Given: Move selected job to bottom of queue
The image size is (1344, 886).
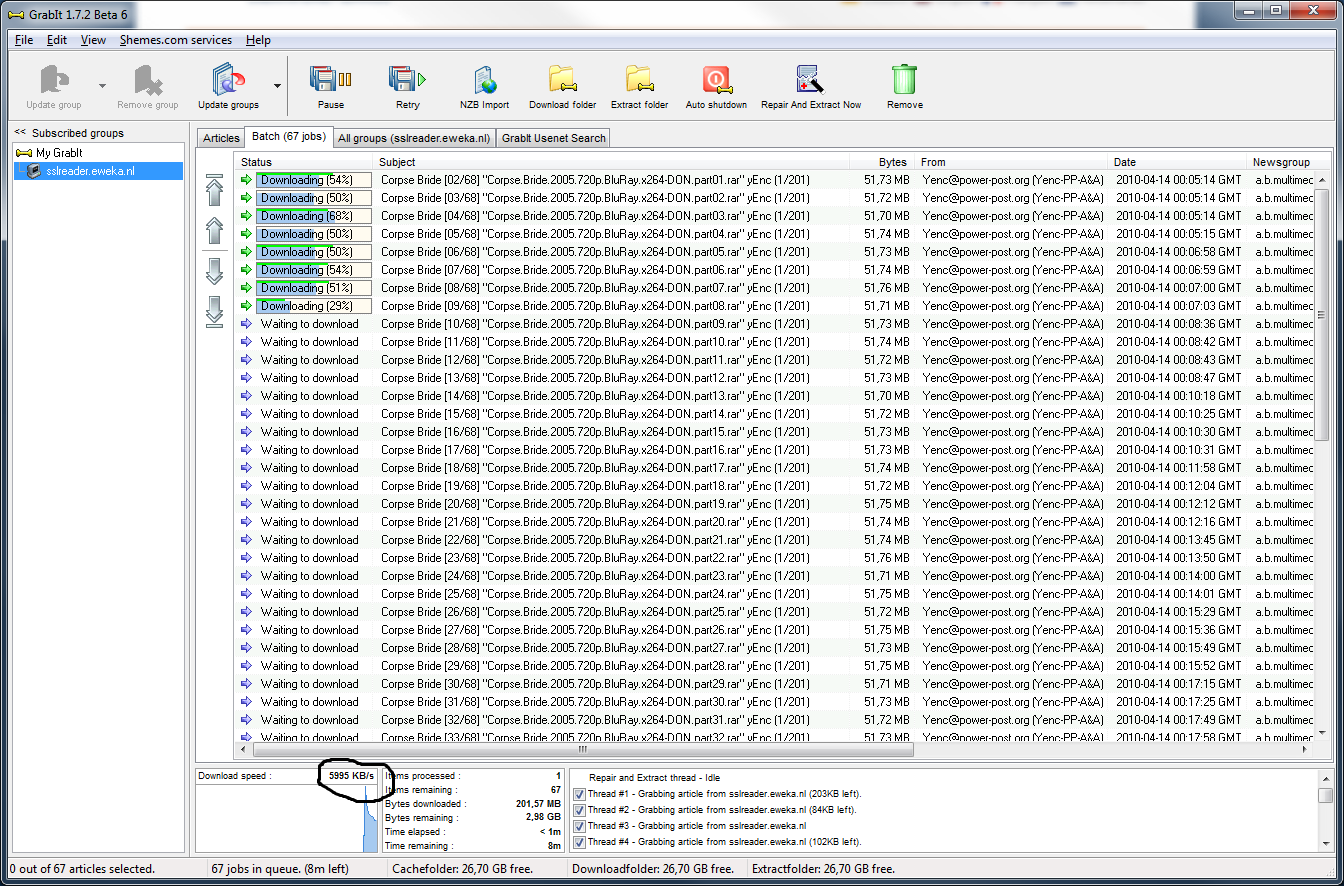Looking at the screenshot, I should [x=214, y=311].
